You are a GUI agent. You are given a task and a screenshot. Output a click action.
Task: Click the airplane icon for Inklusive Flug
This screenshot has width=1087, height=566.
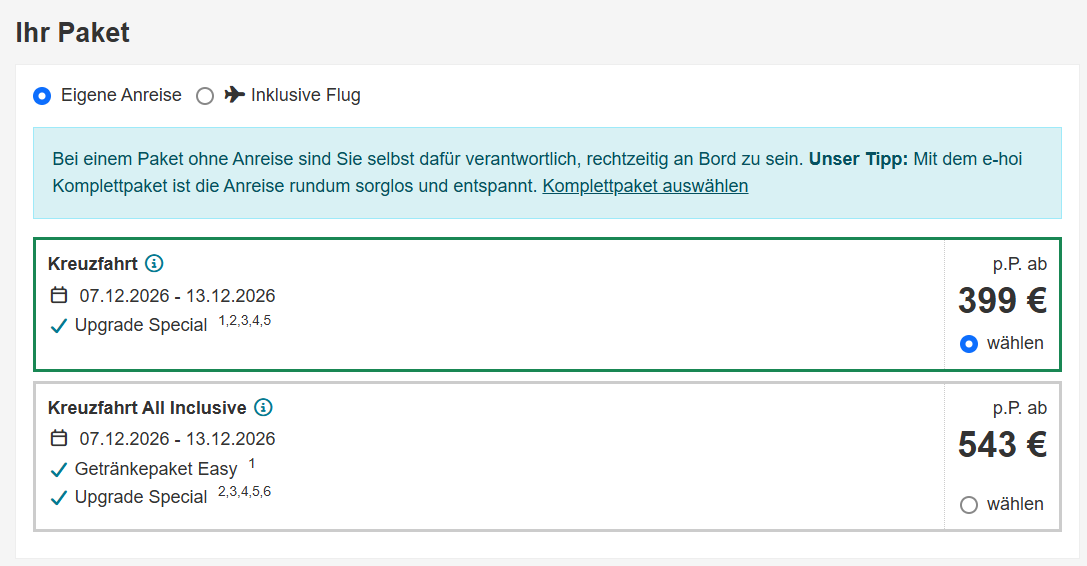pyautogui.click(x=234, y=94)
